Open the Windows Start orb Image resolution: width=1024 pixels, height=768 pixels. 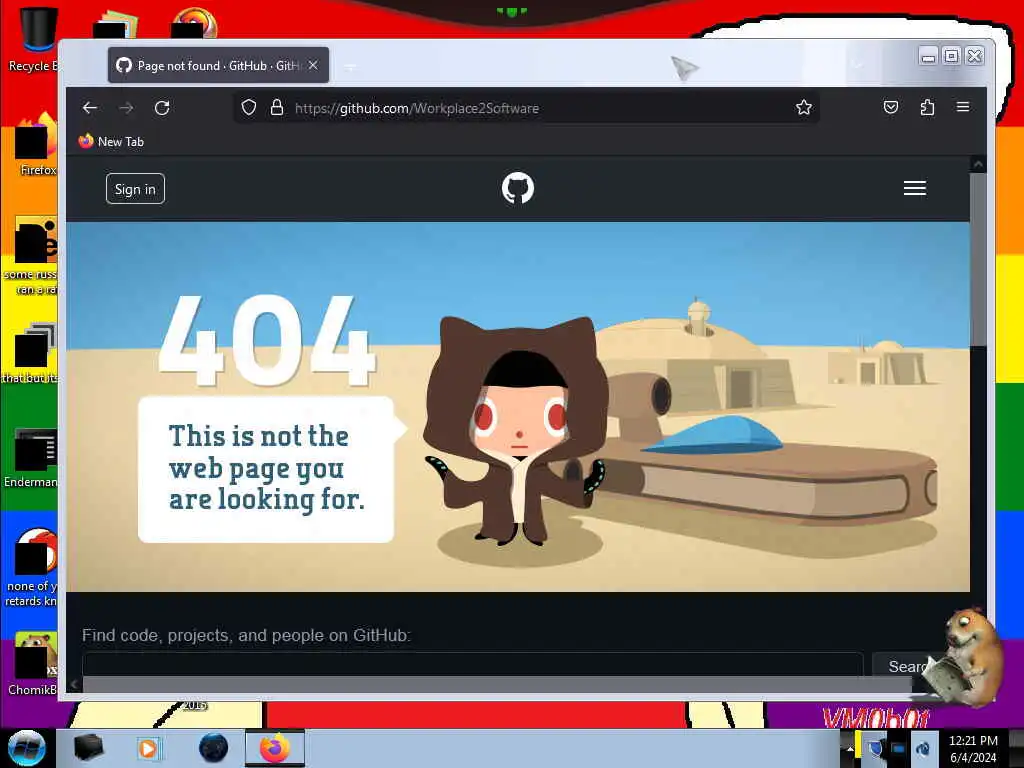point(26,748)
